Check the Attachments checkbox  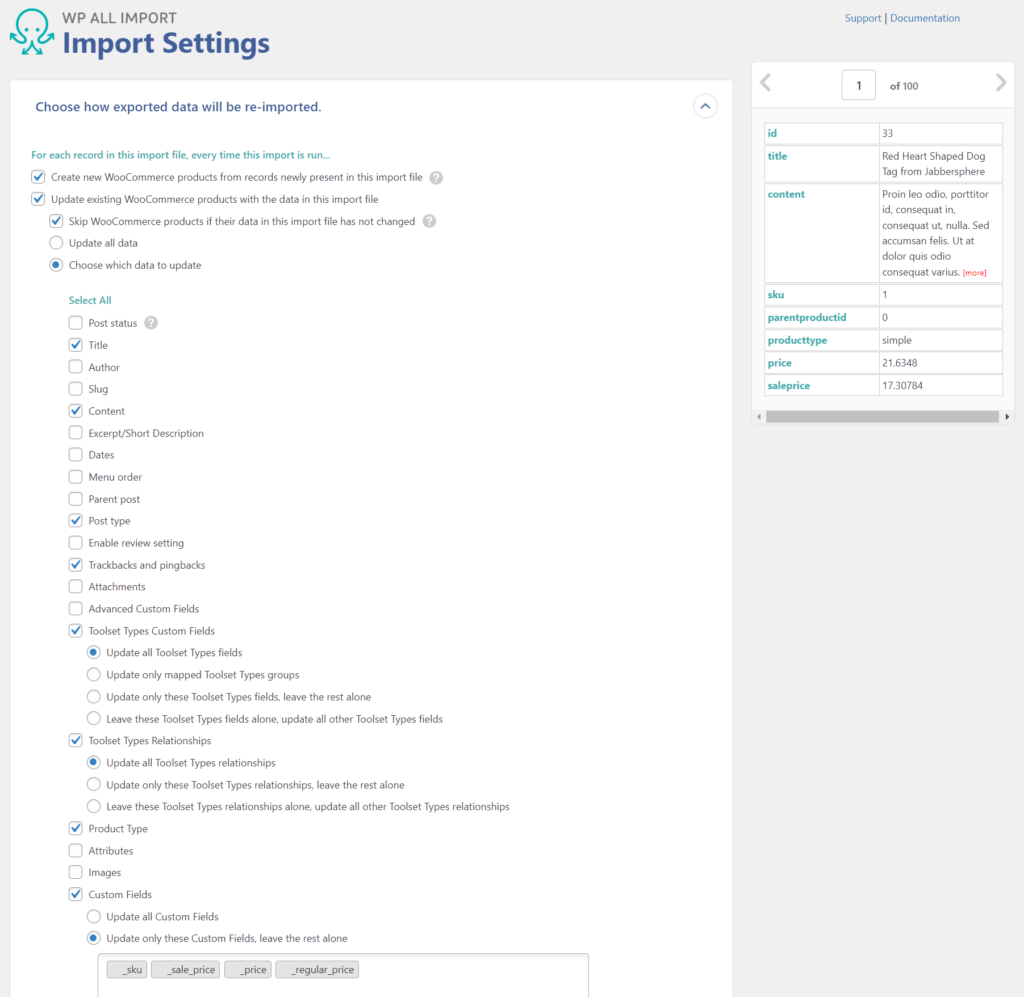coord(76,586)
